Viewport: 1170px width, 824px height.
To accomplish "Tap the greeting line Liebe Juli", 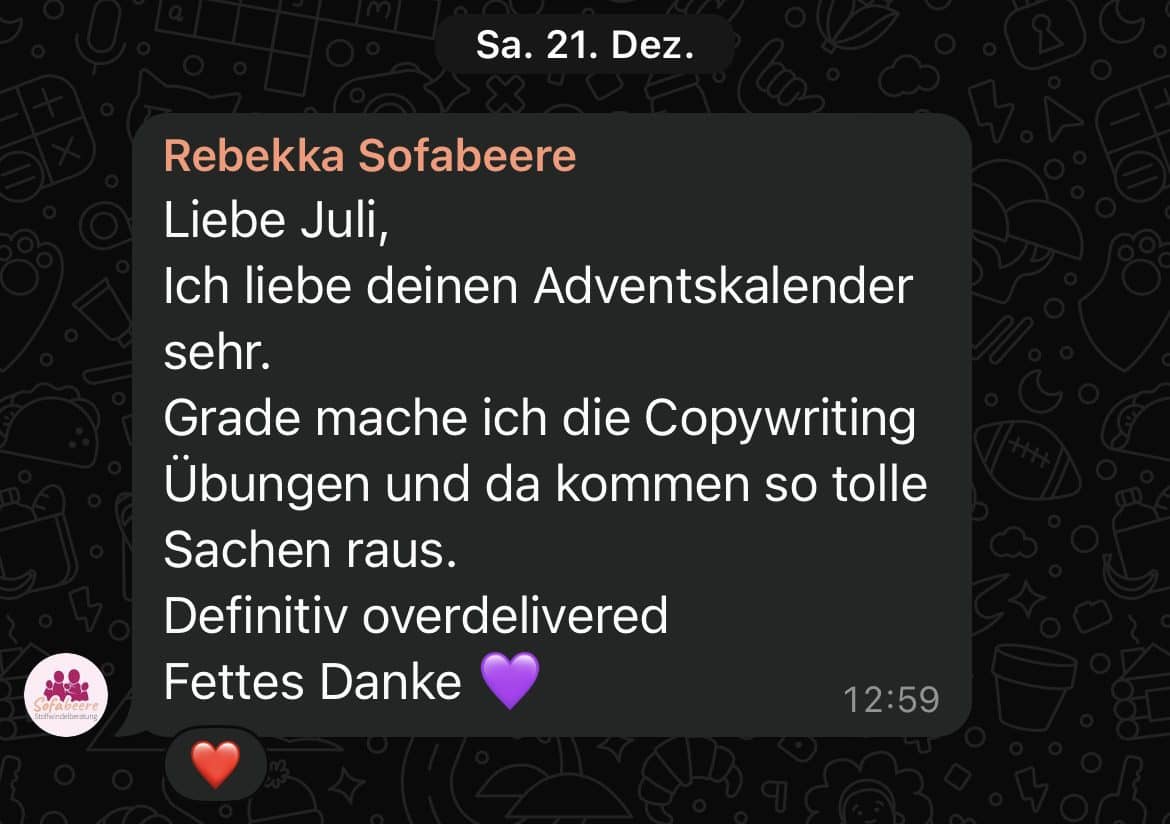I will pos(276,221).
